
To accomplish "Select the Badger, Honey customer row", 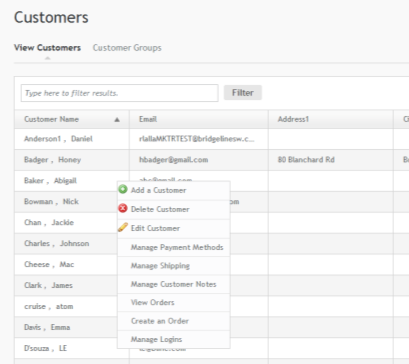I will (212, 160).
